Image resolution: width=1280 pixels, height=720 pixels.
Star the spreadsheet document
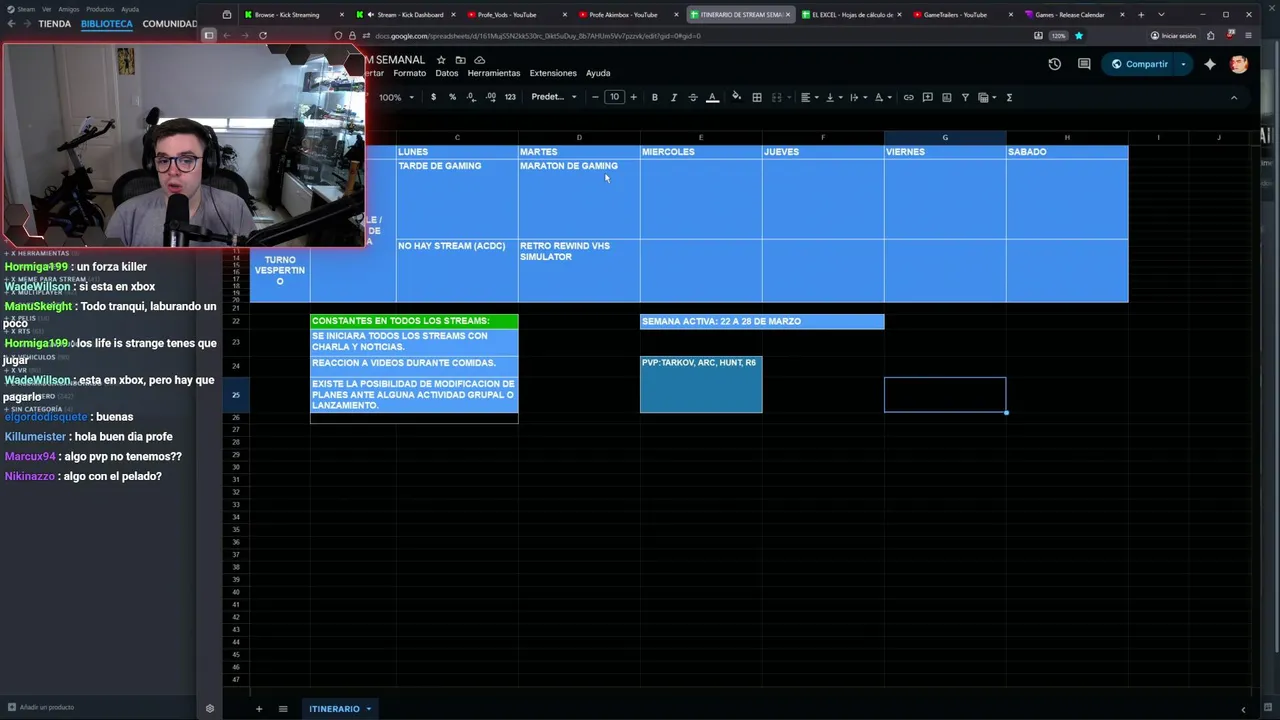441,60
